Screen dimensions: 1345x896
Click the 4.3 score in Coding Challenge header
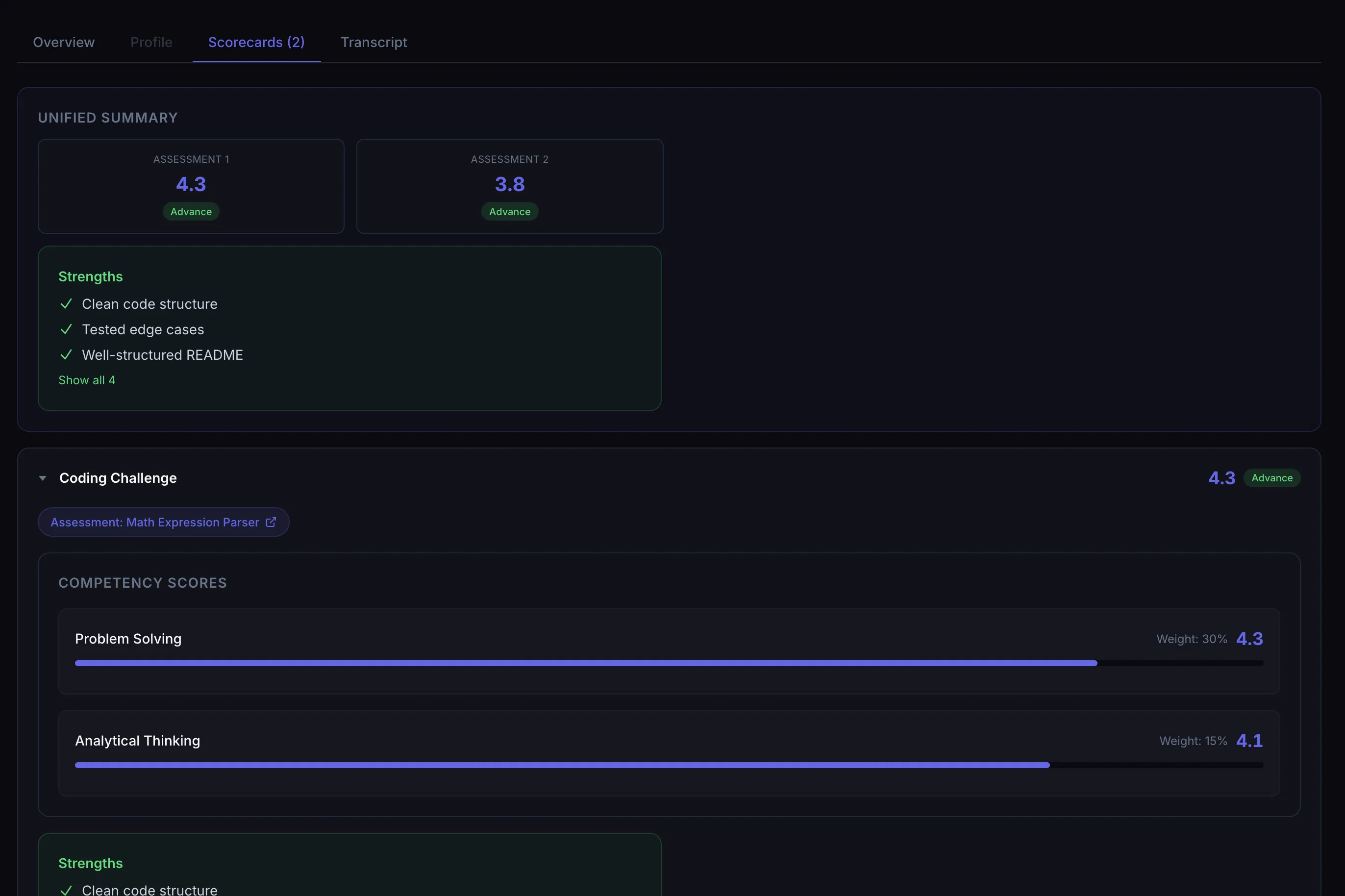coord(1221,478)
